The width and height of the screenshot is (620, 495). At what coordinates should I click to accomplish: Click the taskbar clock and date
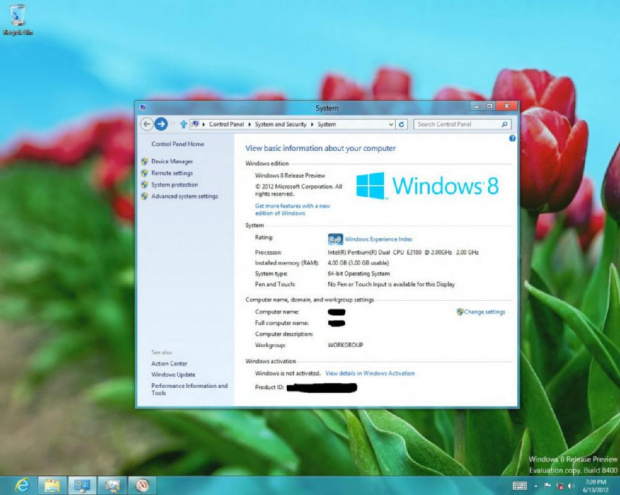595,486
